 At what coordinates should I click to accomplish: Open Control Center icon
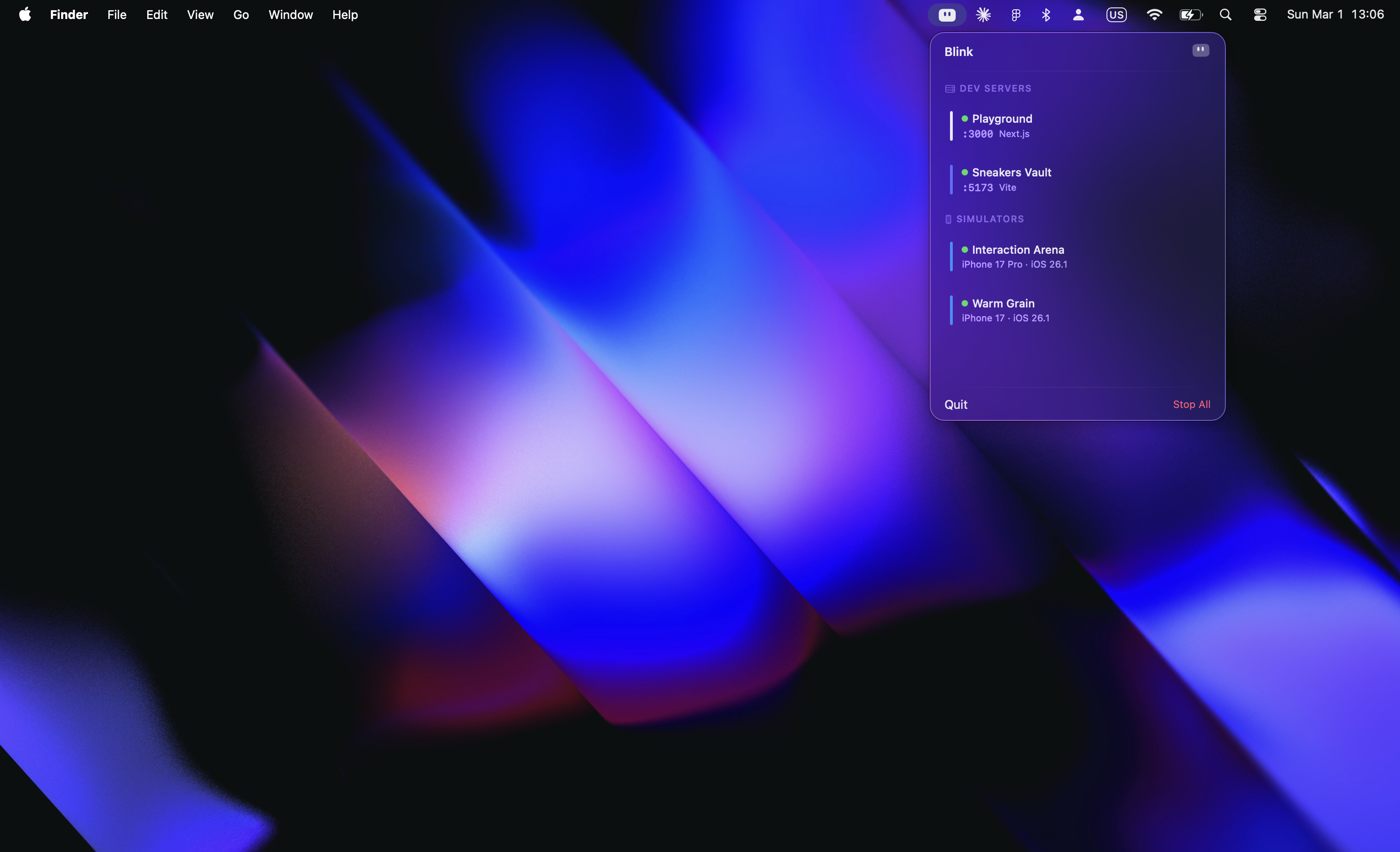pos(1260,15)
